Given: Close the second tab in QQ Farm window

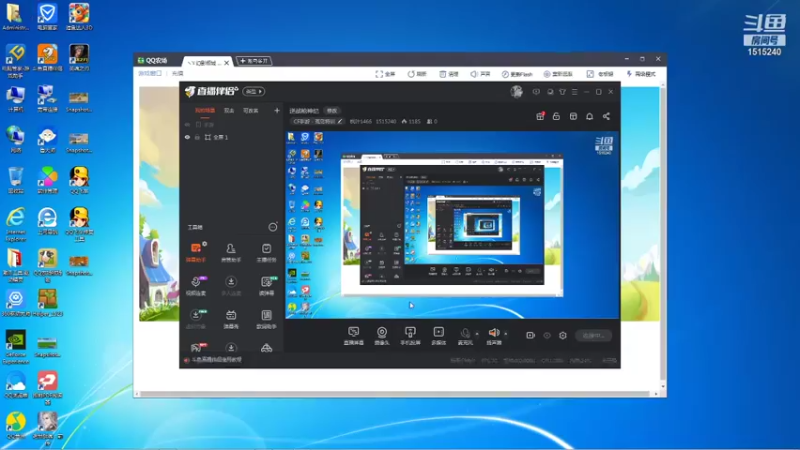Looking at the screenshot, I should (x=227, y=63).
